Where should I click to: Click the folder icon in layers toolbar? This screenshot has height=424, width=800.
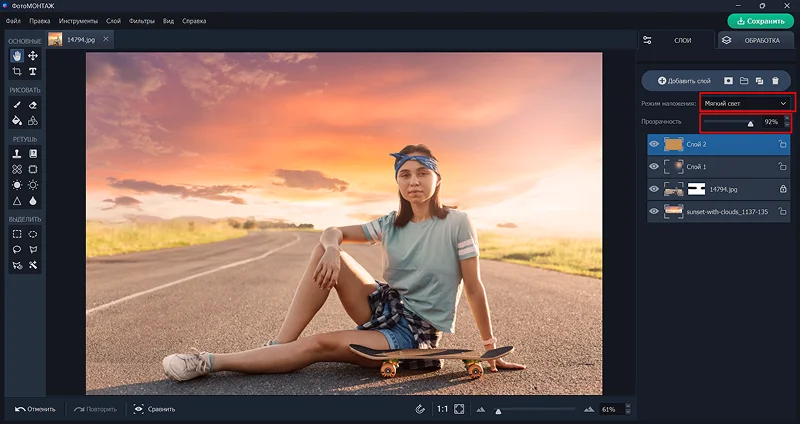point(744,81)
